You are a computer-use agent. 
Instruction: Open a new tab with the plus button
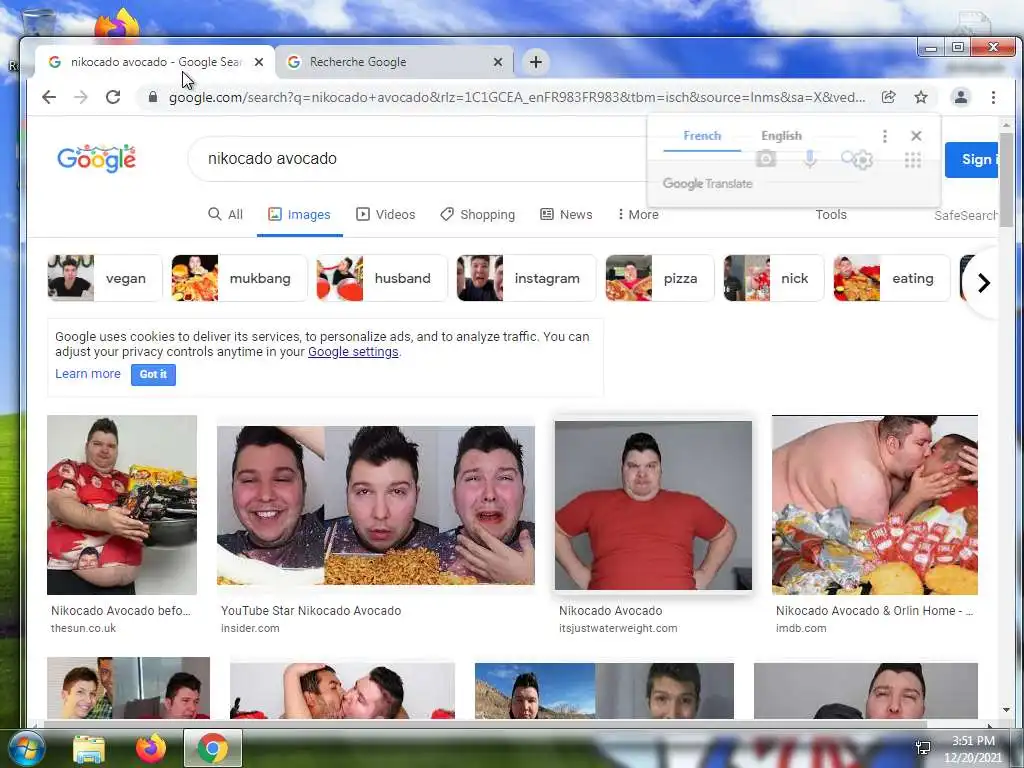point(536,62)
